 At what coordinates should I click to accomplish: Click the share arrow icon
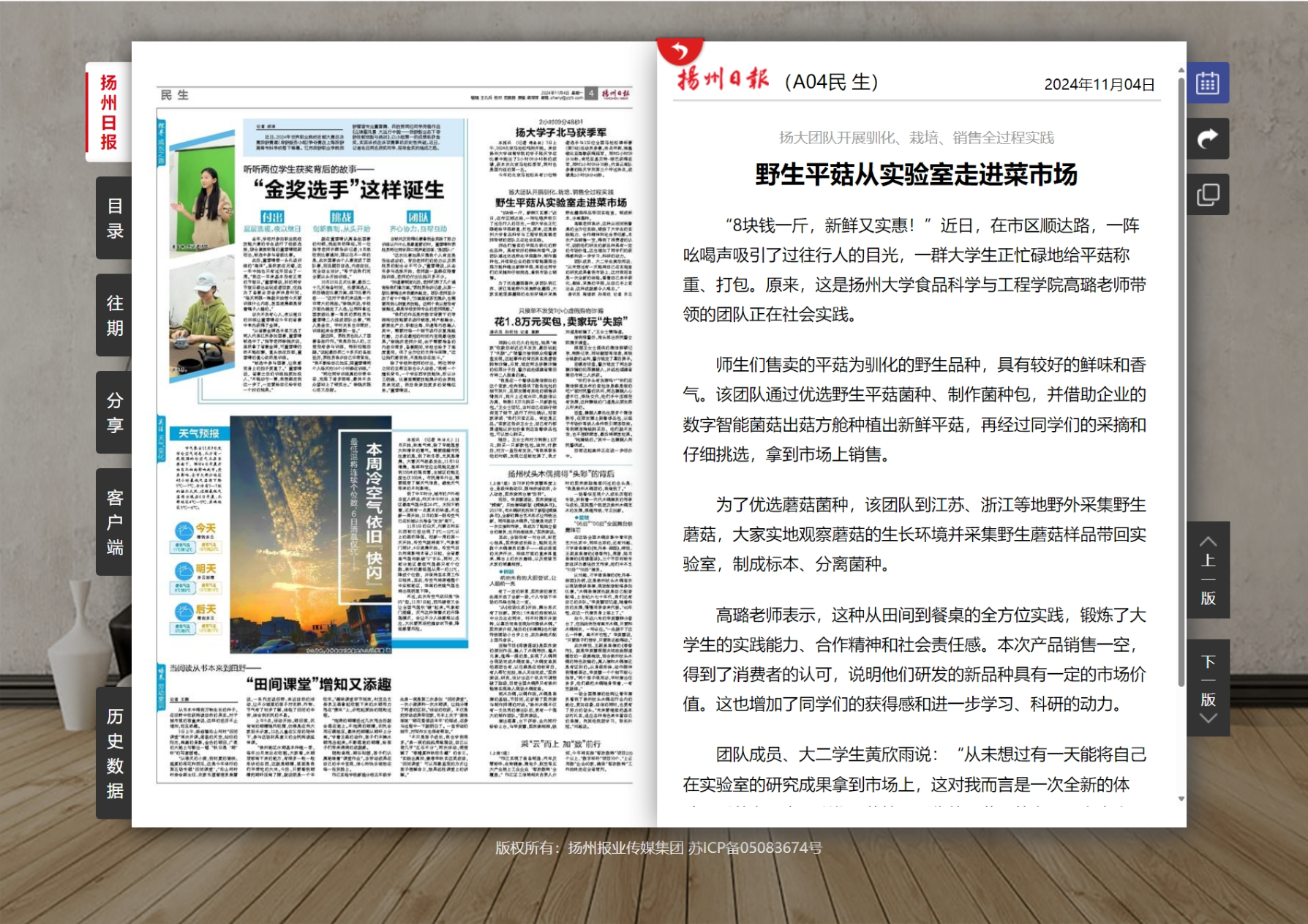click(1207, 138)
